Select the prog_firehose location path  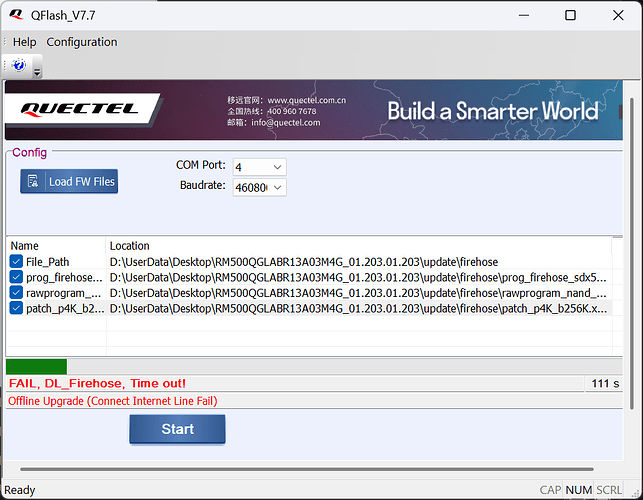pyautogui.click(x=358, y=277)
